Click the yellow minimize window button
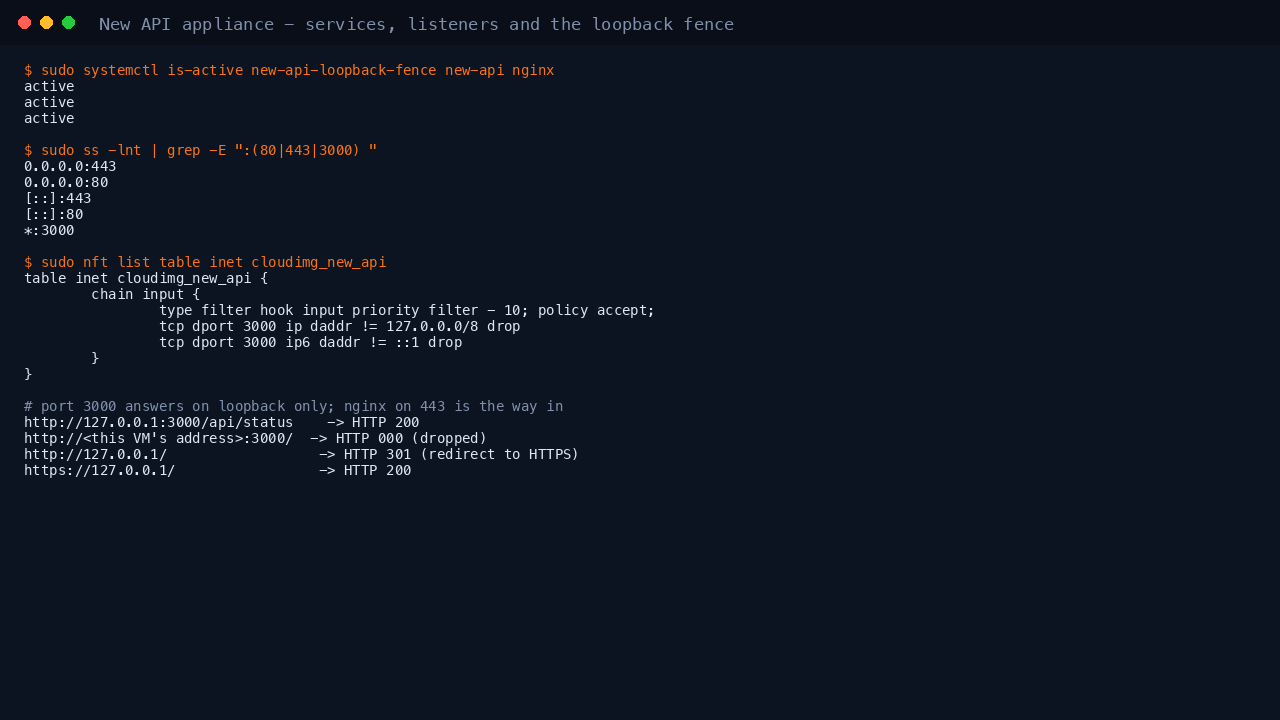 pyautogui.click(x=46, y=23)
